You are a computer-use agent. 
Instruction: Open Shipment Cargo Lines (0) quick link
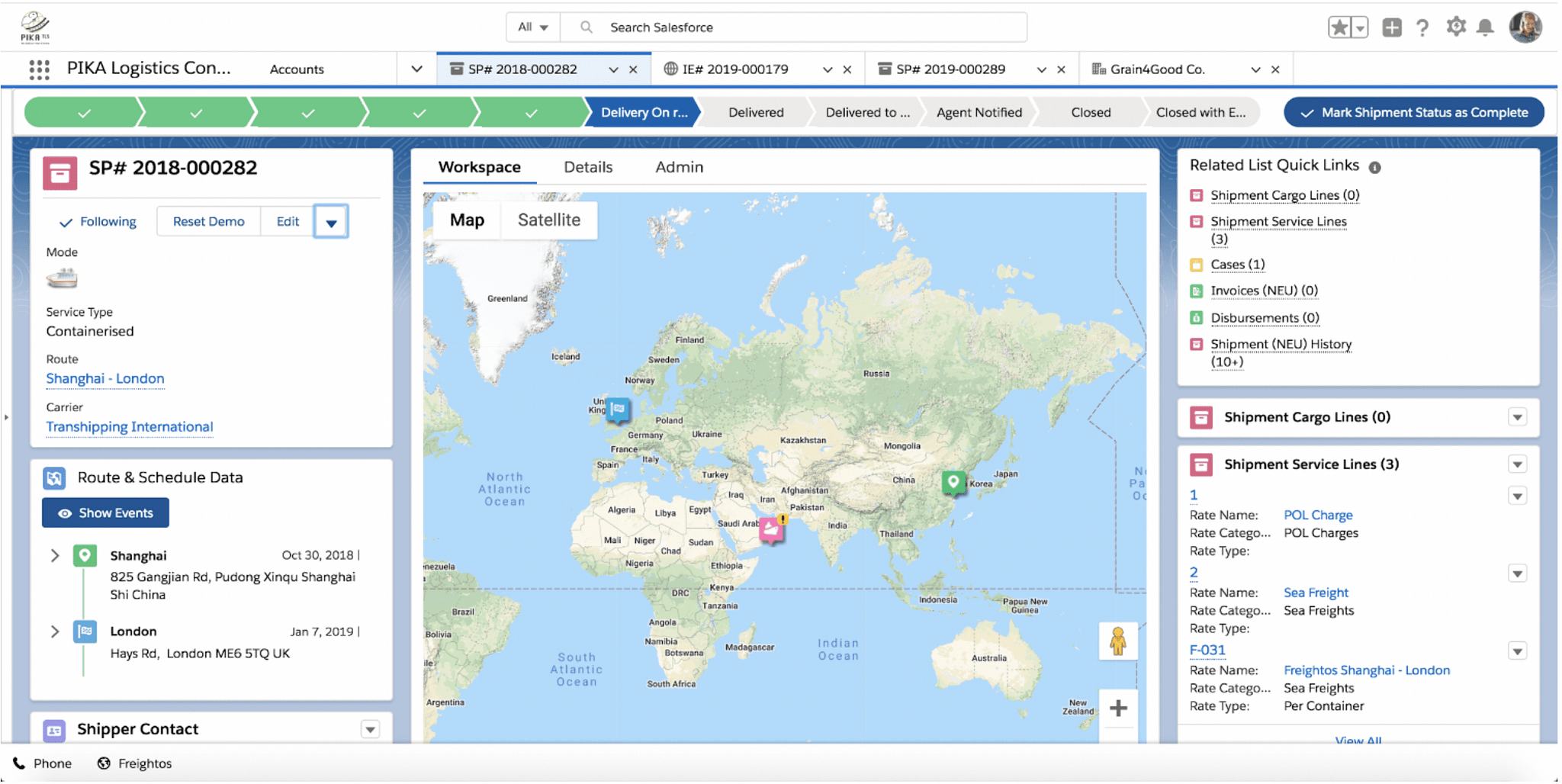1284,195
